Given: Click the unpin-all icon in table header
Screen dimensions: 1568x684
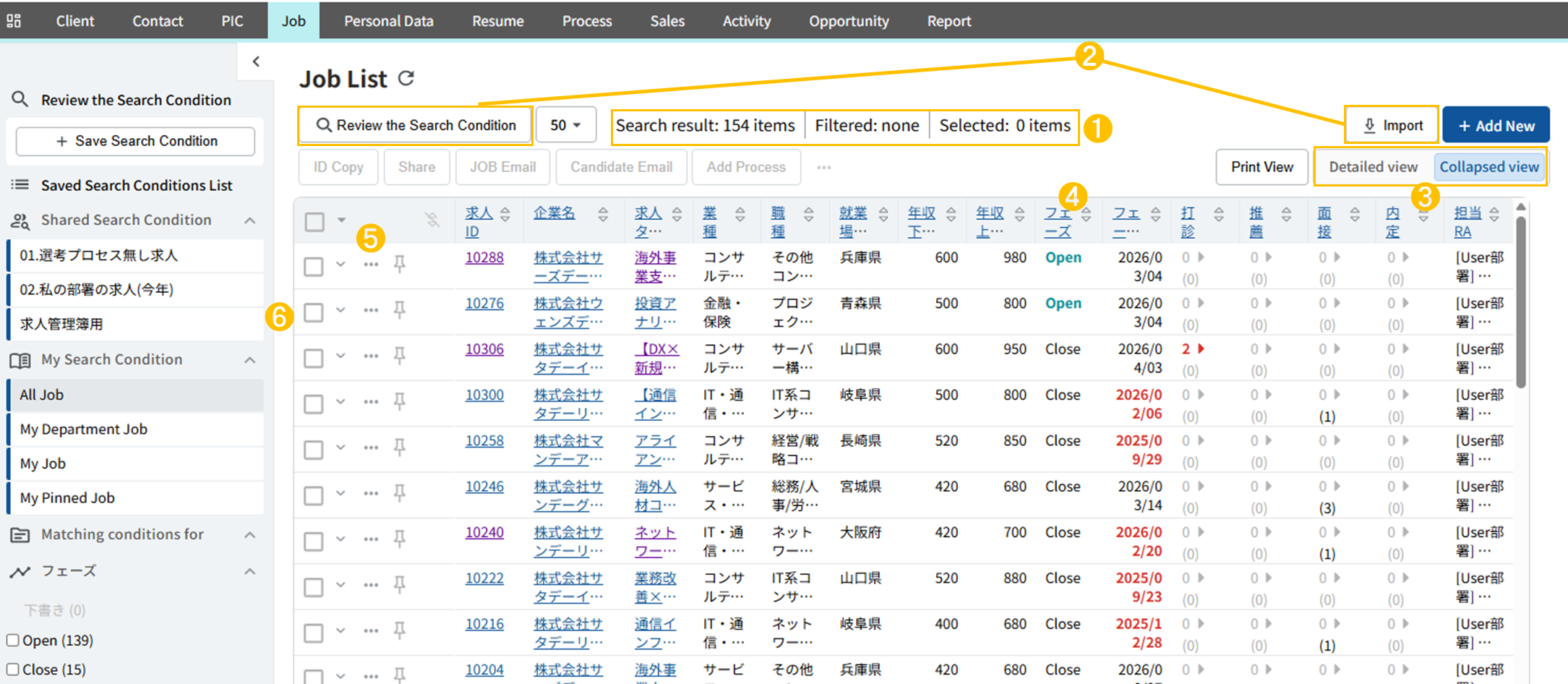Looking at the screenshot, I should tap(432, 220).
